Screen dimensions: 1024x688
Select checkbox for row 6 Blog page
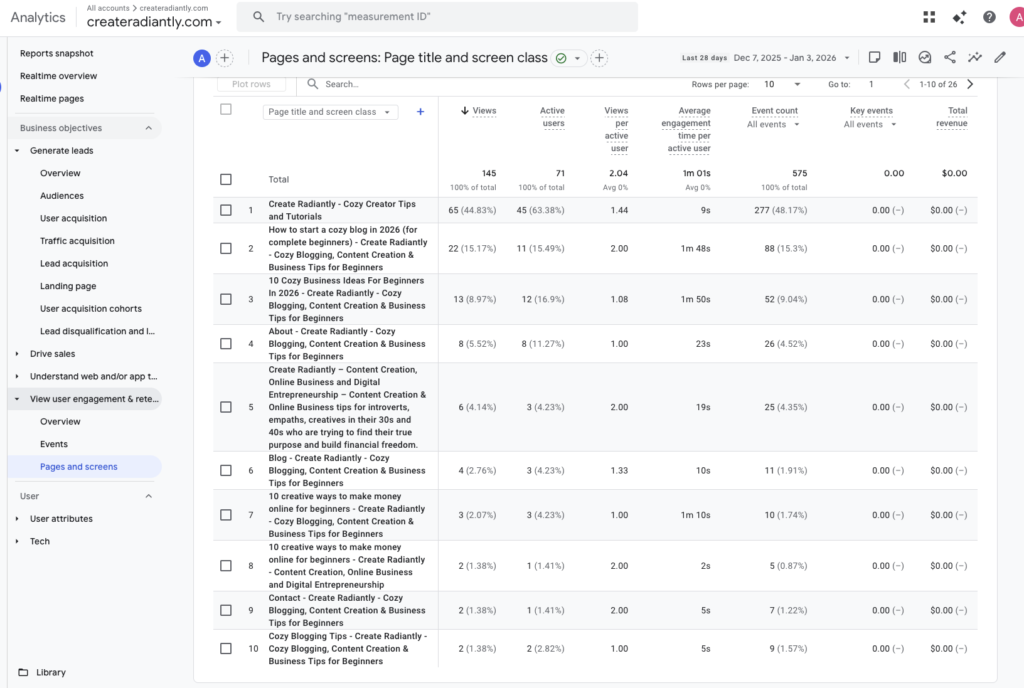(225, 471)
